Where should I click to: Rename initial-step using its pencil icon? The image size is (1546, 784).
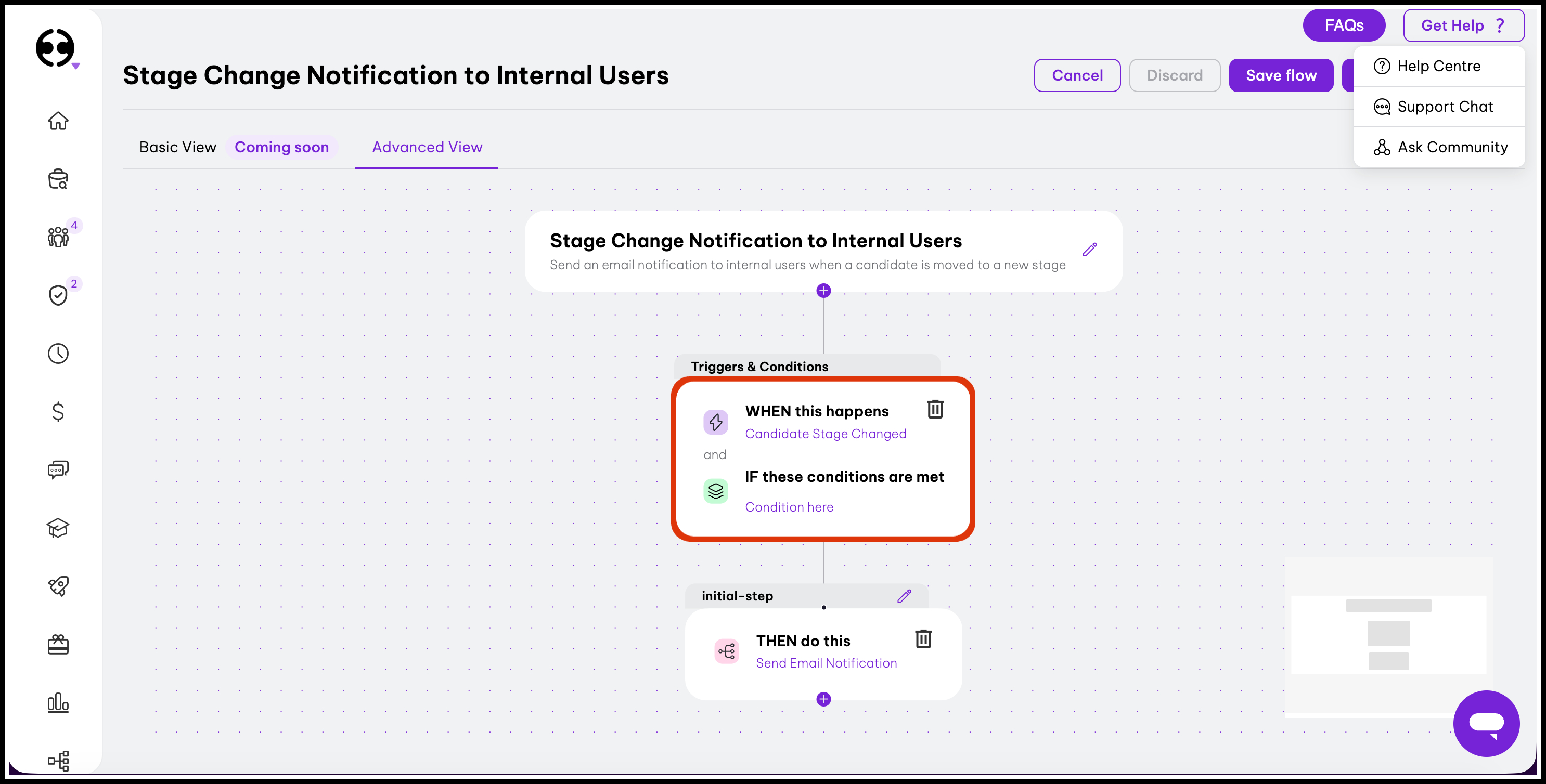pos(904,596)
